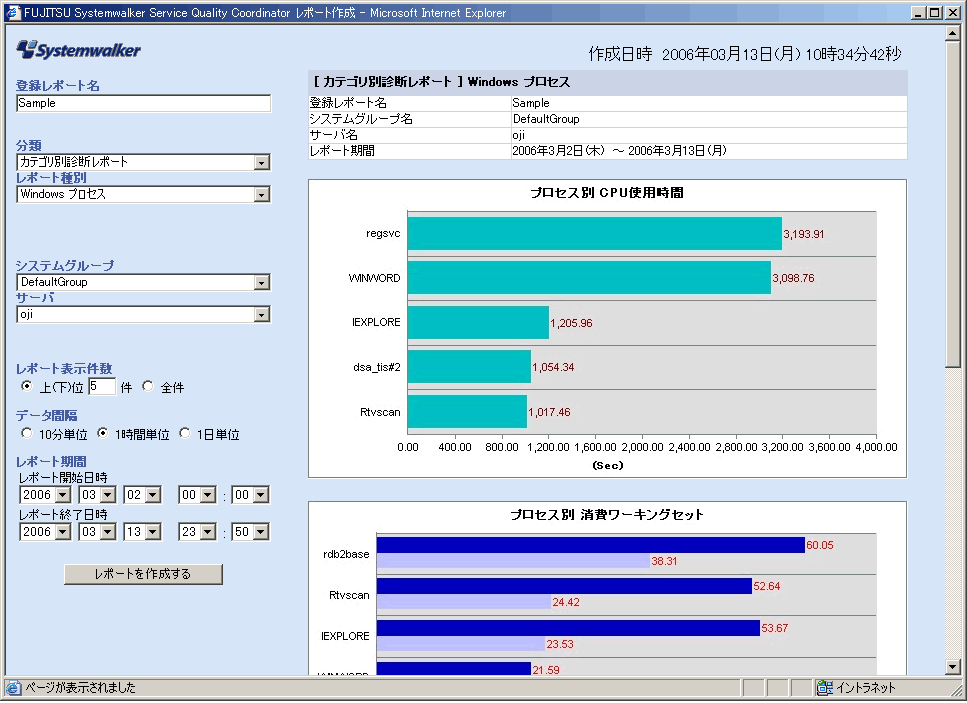Click the 23.53 working set value
The width and height of the screenshot is (967, 703).
(x=560, y=644)
